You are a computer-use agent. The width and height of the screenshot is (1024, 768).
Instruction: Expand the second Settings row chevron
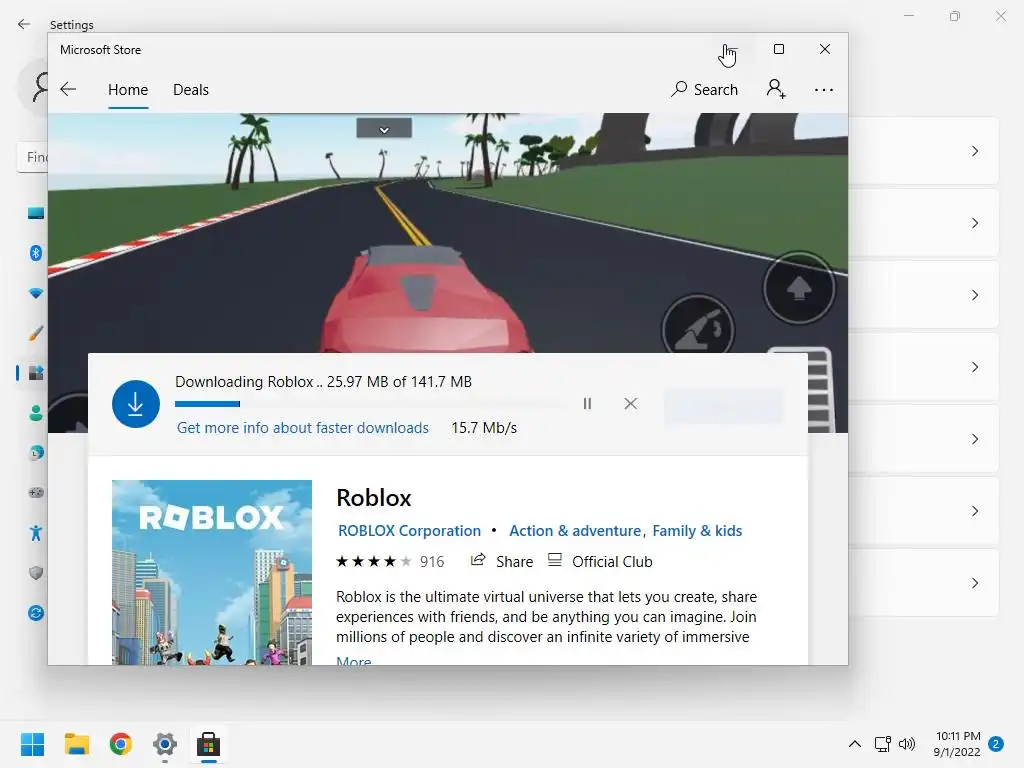click(x=975, y=223)
